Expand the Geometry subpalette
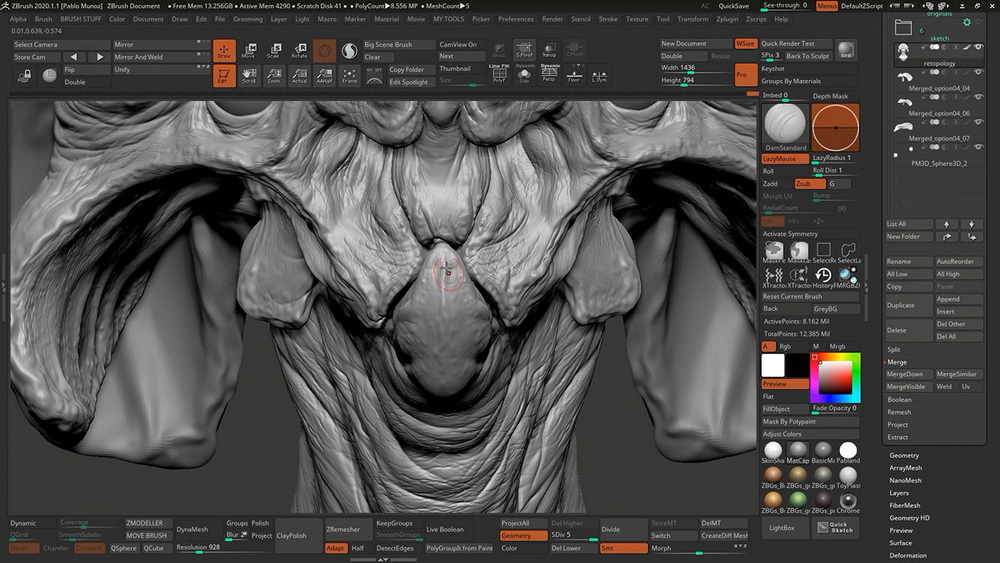This screenshot has width=1000, height=563. pyautogui.click(x=904, y=455)
